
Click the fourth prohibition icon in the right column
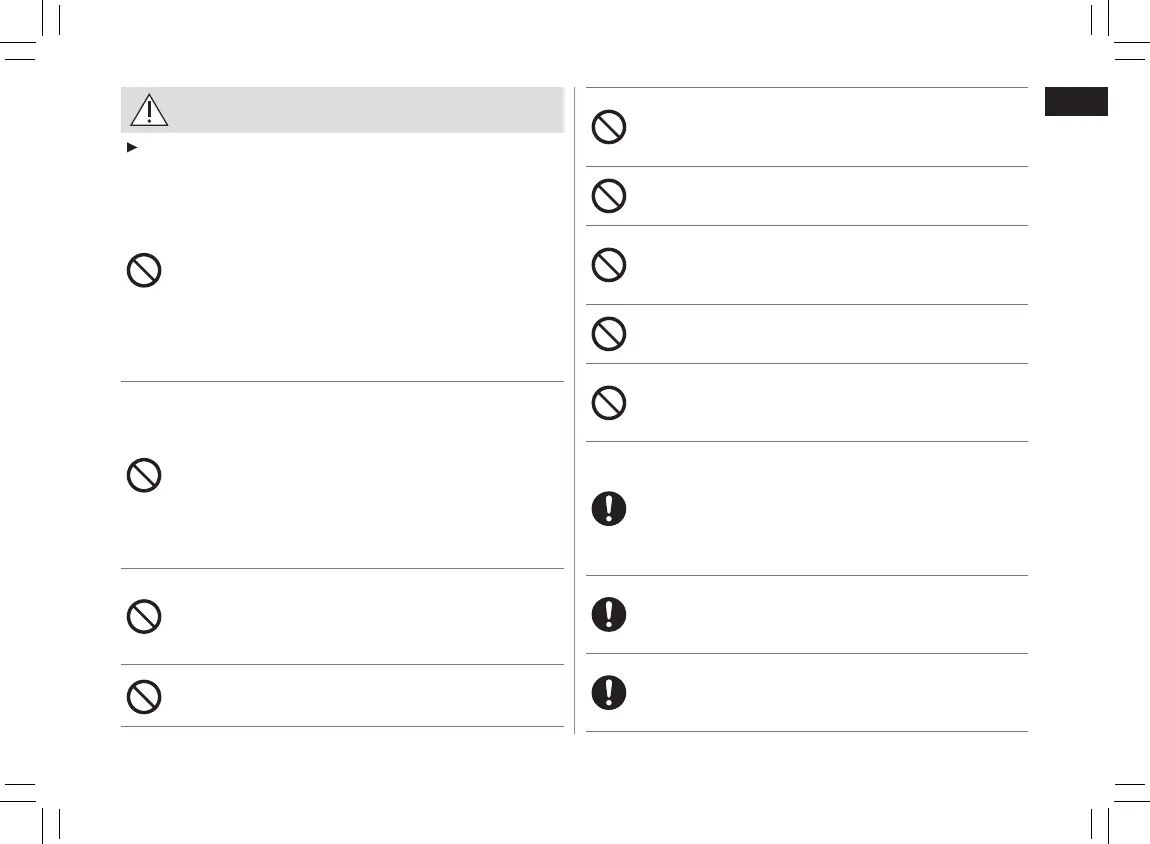click(x=609, y=334)
